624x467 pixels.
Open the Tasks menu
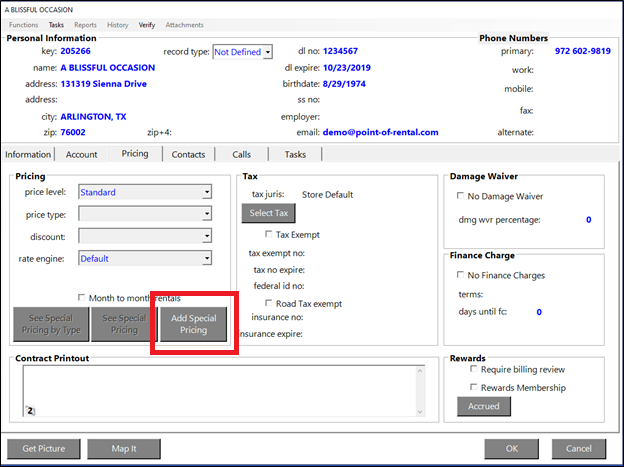coord(56,24)
